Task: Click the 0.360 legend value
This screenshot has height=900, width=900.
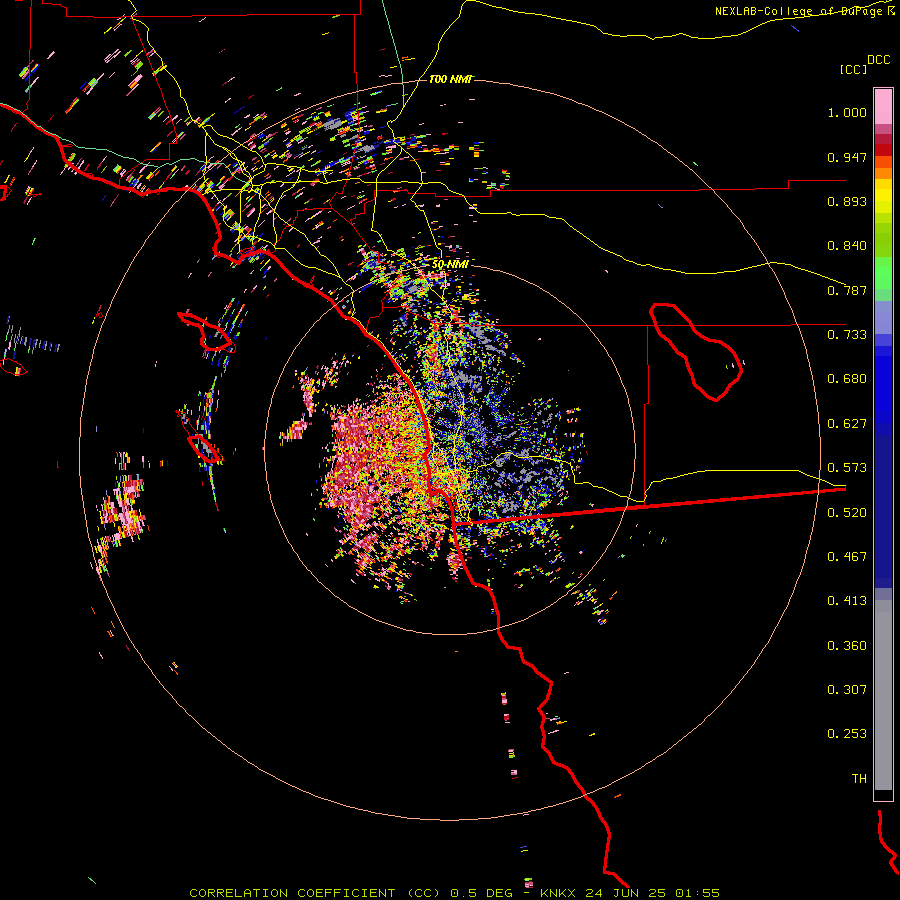Action: [847, 646]
